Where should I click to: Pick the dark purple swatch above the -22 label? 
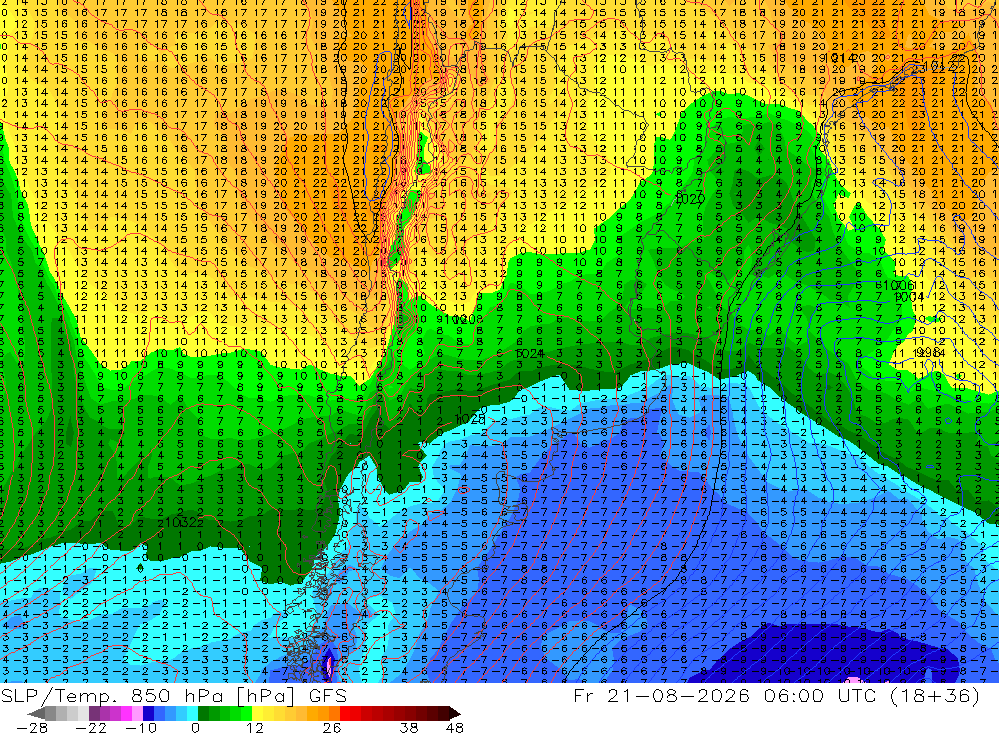pyautogui.click(x=94, y=713)
